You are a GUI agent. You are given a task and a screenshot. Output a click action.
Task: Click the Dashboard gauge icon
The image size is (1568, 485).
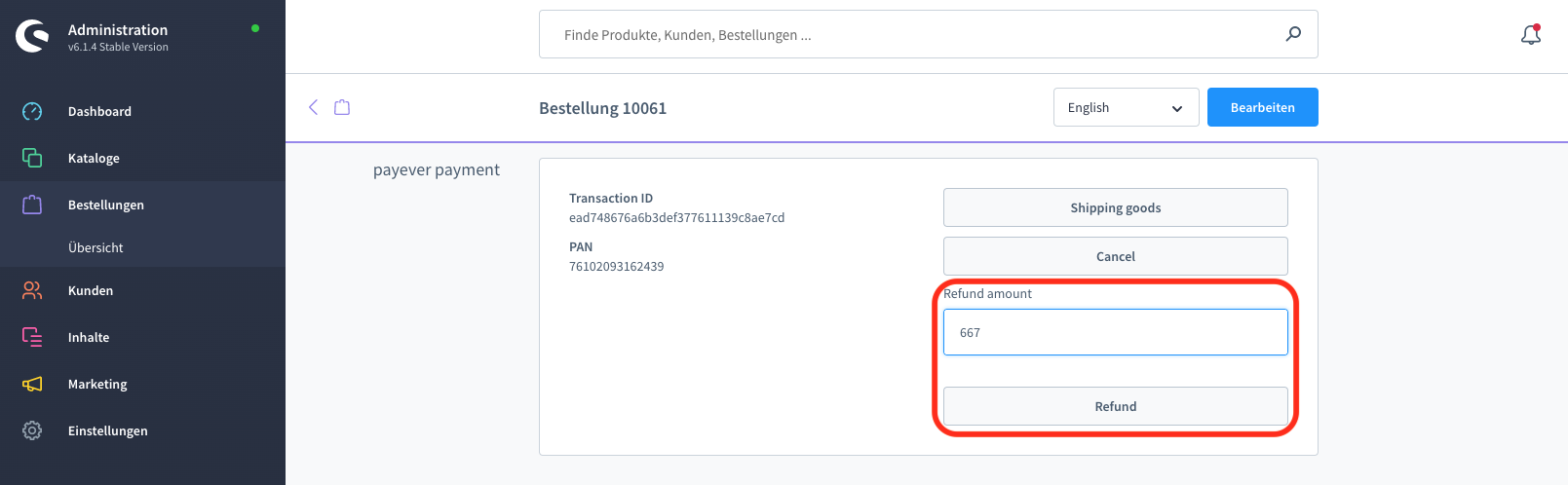pos(32,111)
